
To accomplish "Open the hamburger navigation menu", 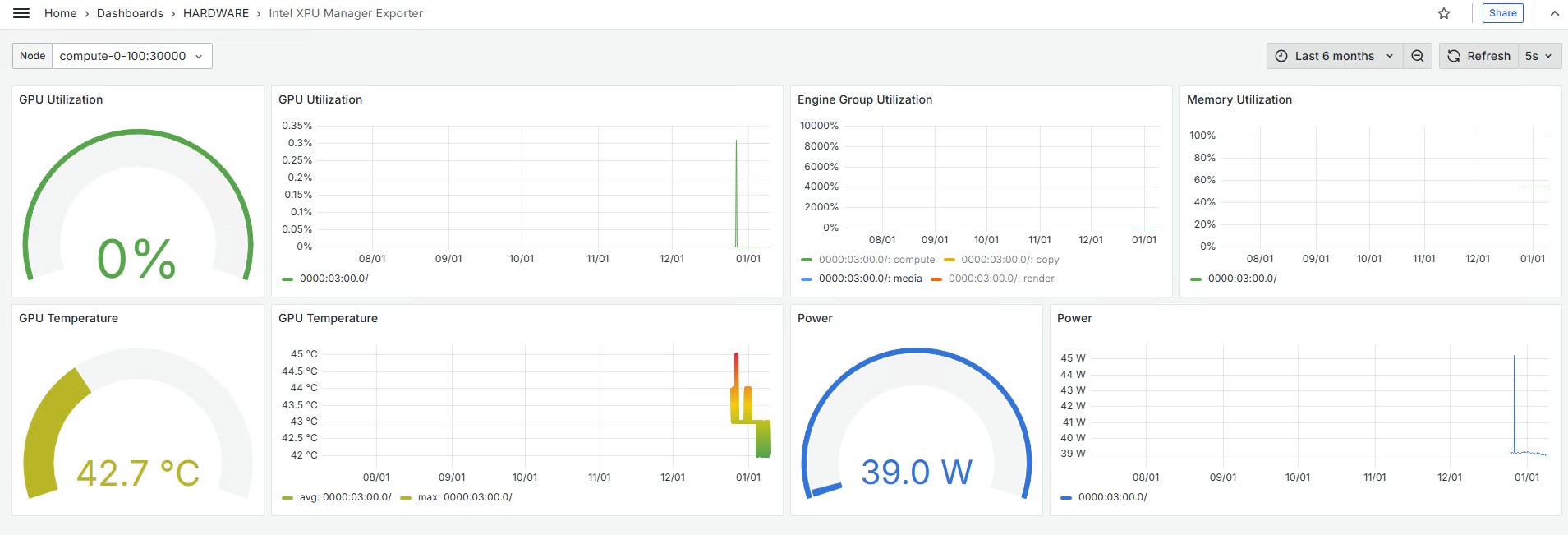I will [x=21, y=13].
